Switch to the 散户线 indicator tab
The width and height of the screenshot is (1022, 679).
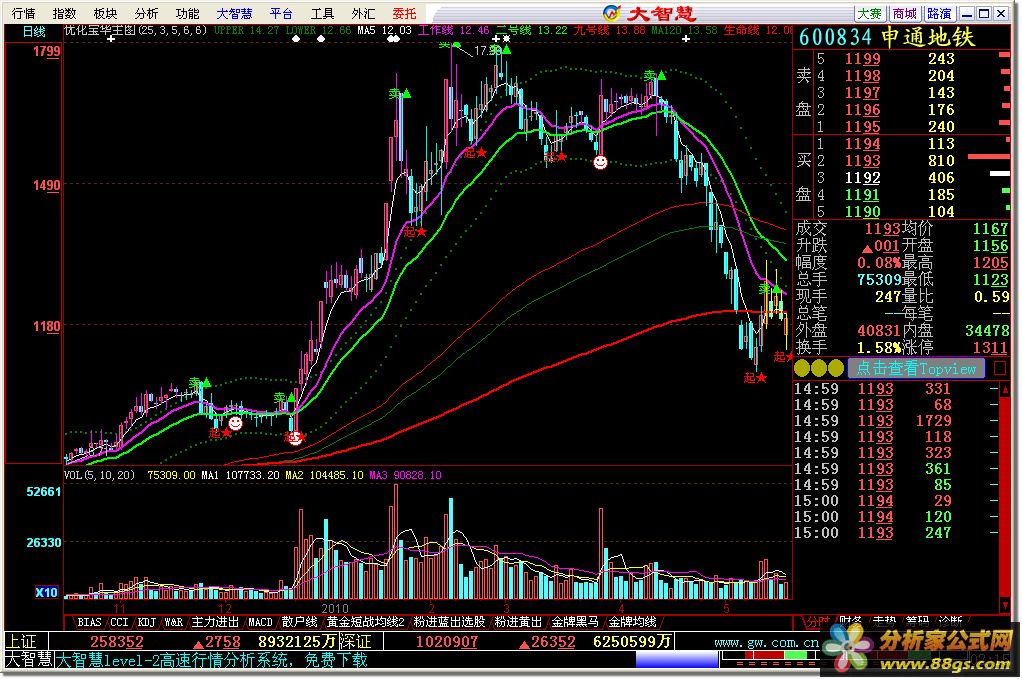299,622
